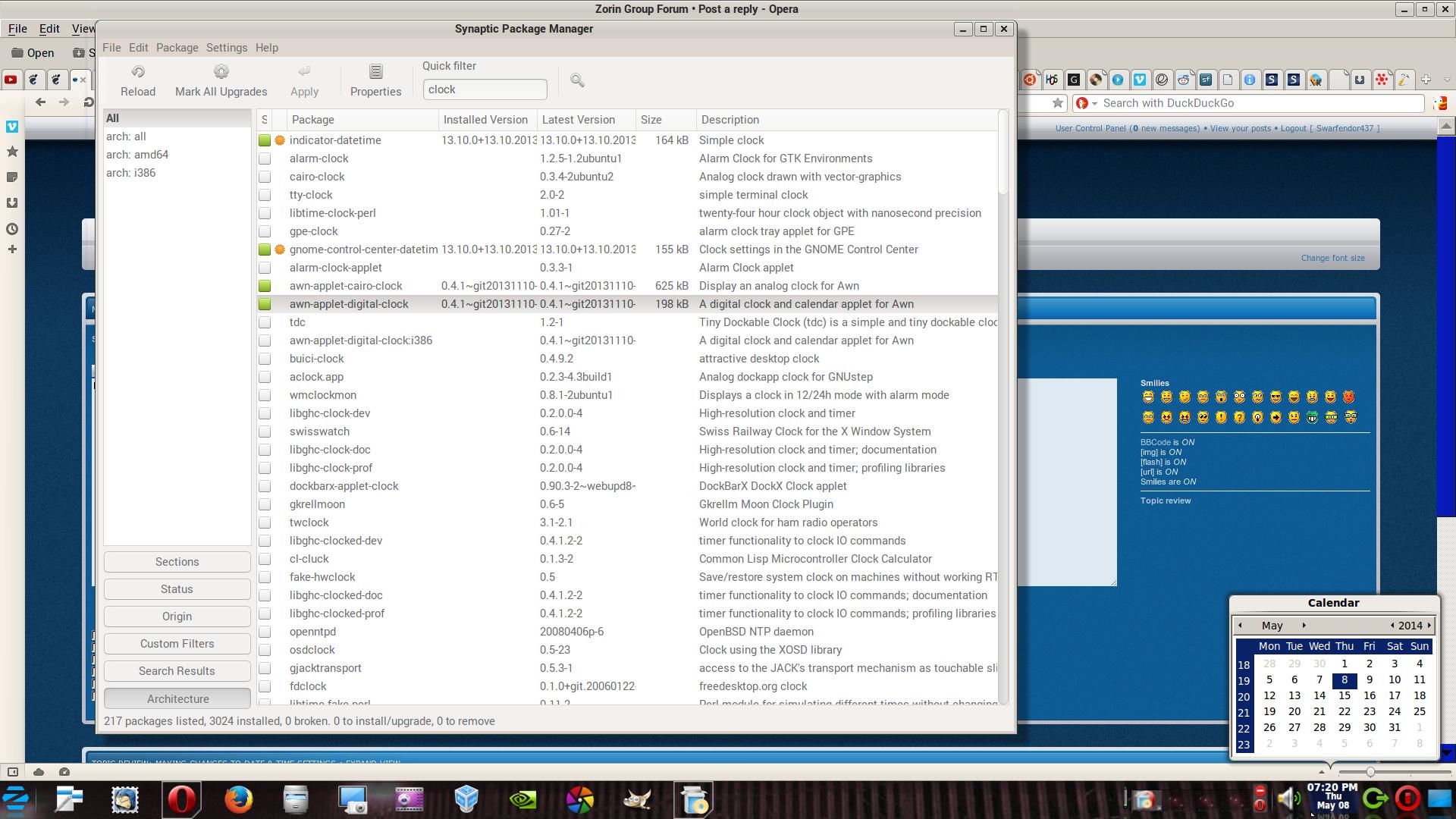Open the Package menu
1456x819 pixels.
coord(177,48)
